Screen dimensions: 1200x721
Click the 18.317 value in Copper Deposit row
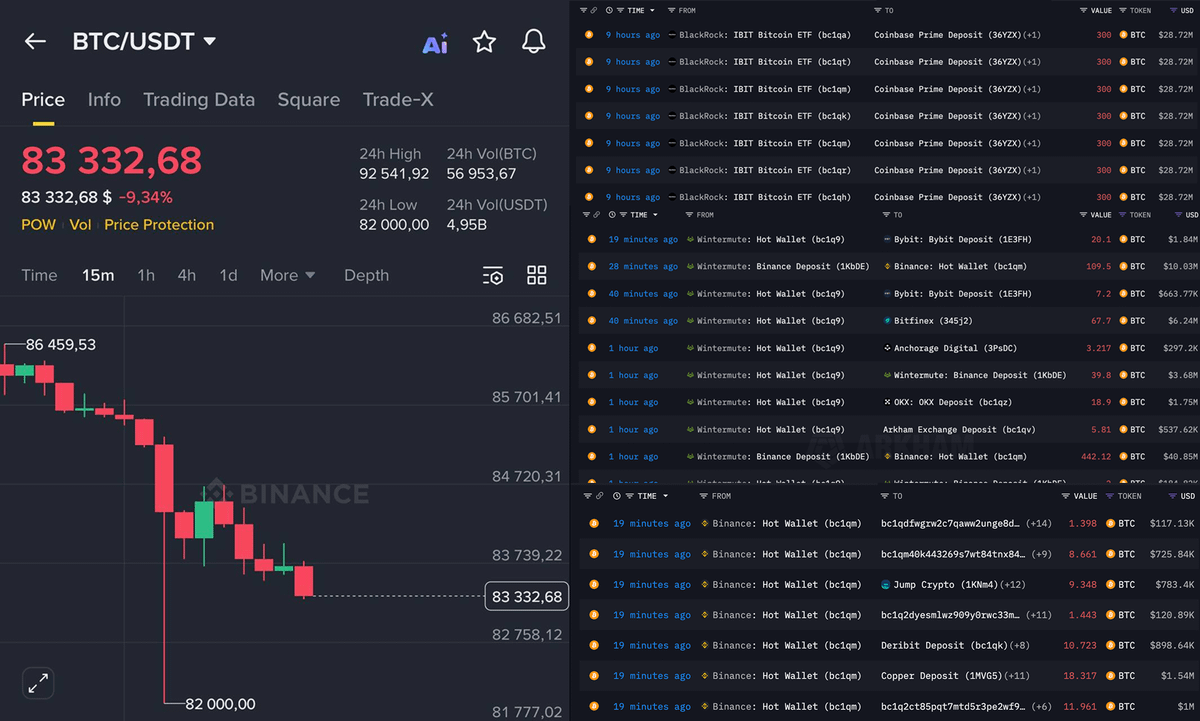pyautogui.click(x=1082, y=676)
